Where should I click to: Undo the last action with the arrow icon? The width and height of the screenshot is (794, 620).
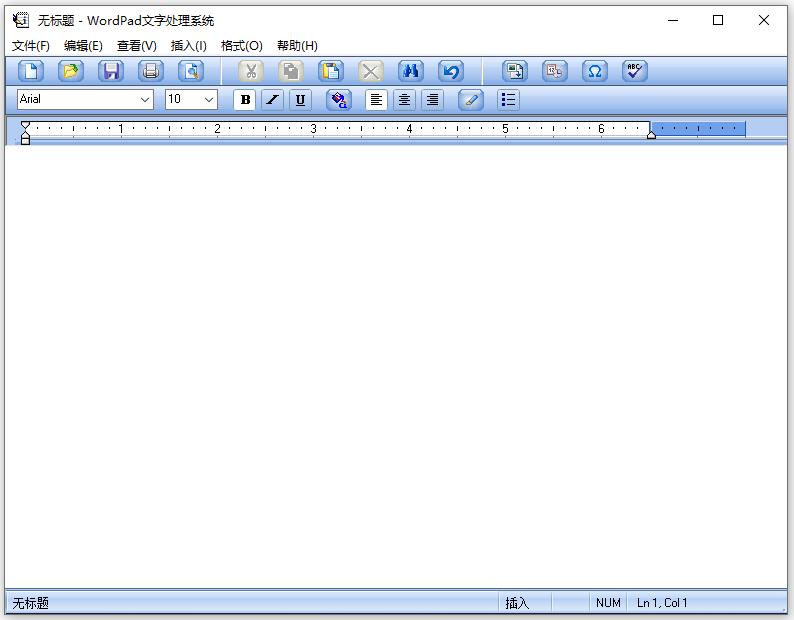point(451,71)
